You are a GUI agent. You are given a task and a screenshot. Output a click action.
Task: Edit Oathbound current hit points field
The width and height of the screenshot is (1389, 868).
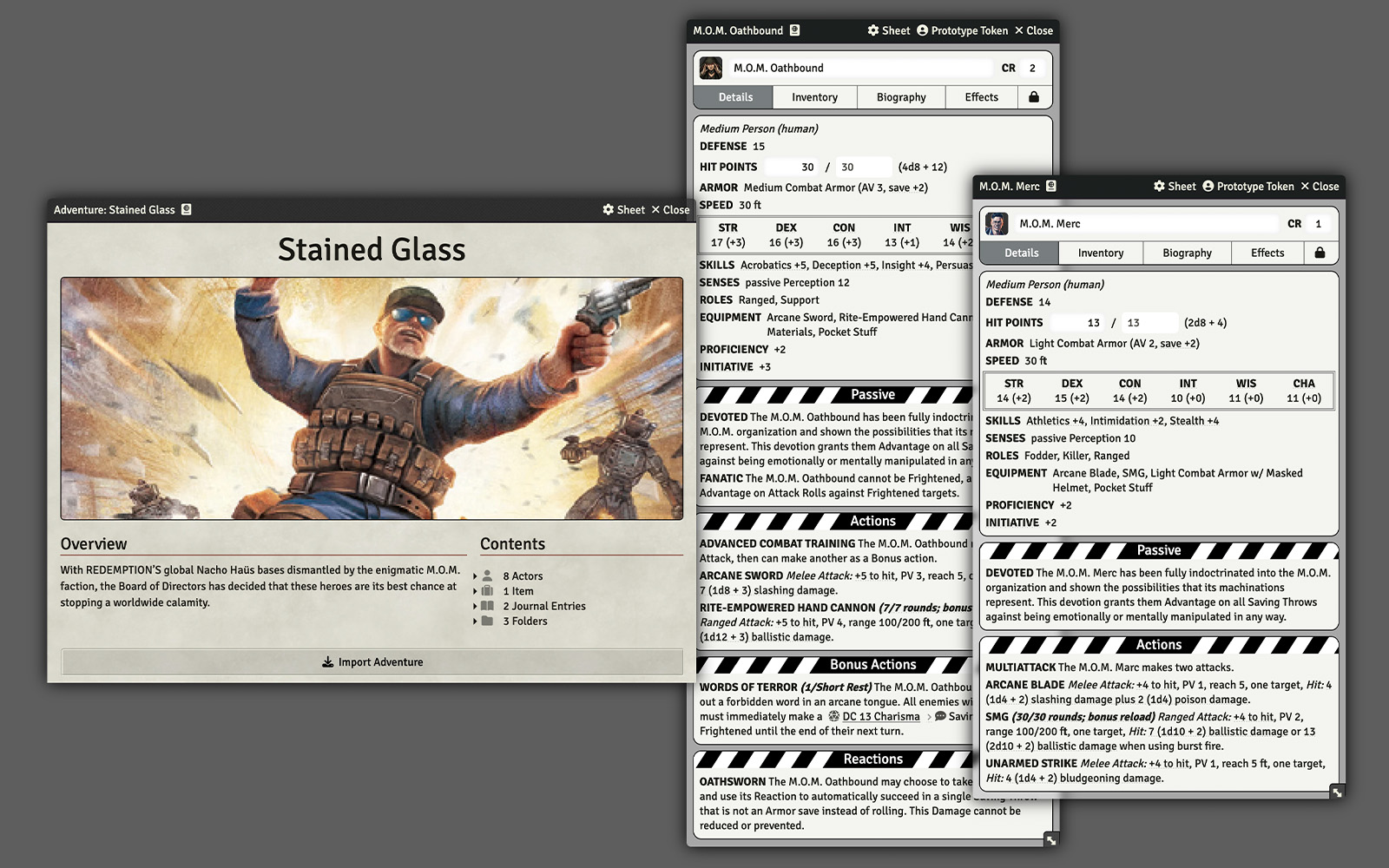(x=791, y=167)
